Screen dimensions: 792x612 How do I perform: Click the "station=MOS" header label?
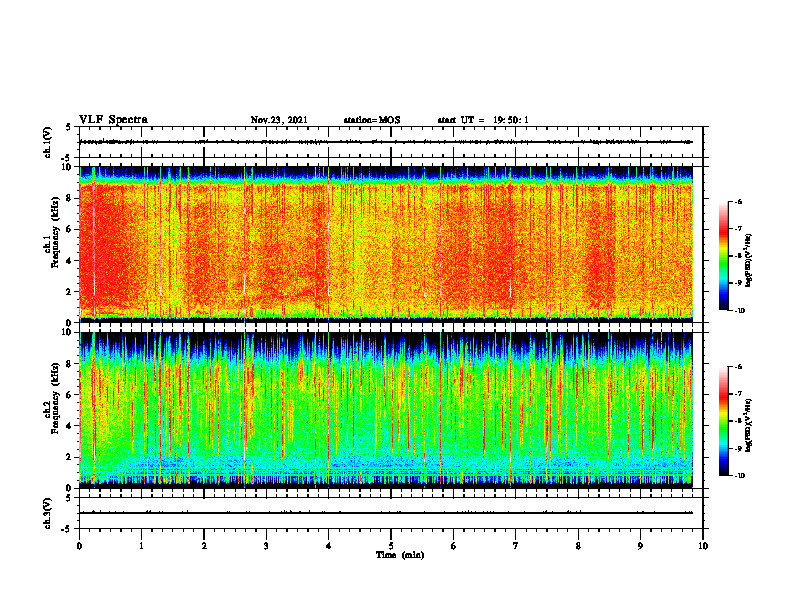[x=372, y=120]
